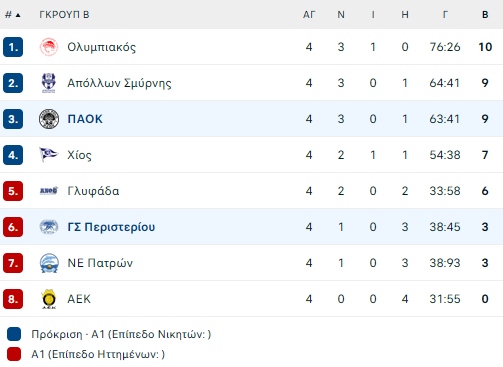This screenshot has height=367, width=503.
Task: Open the ΠΑΟΚ team name link
Action: pyautogui.click(x=85, y=119)
